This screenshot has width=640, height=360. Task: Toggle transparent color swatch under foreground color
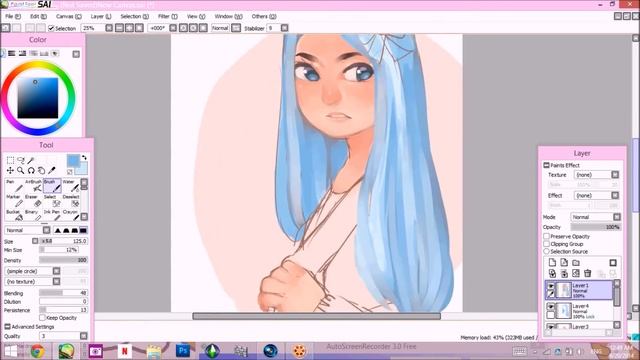click(70, 172)
